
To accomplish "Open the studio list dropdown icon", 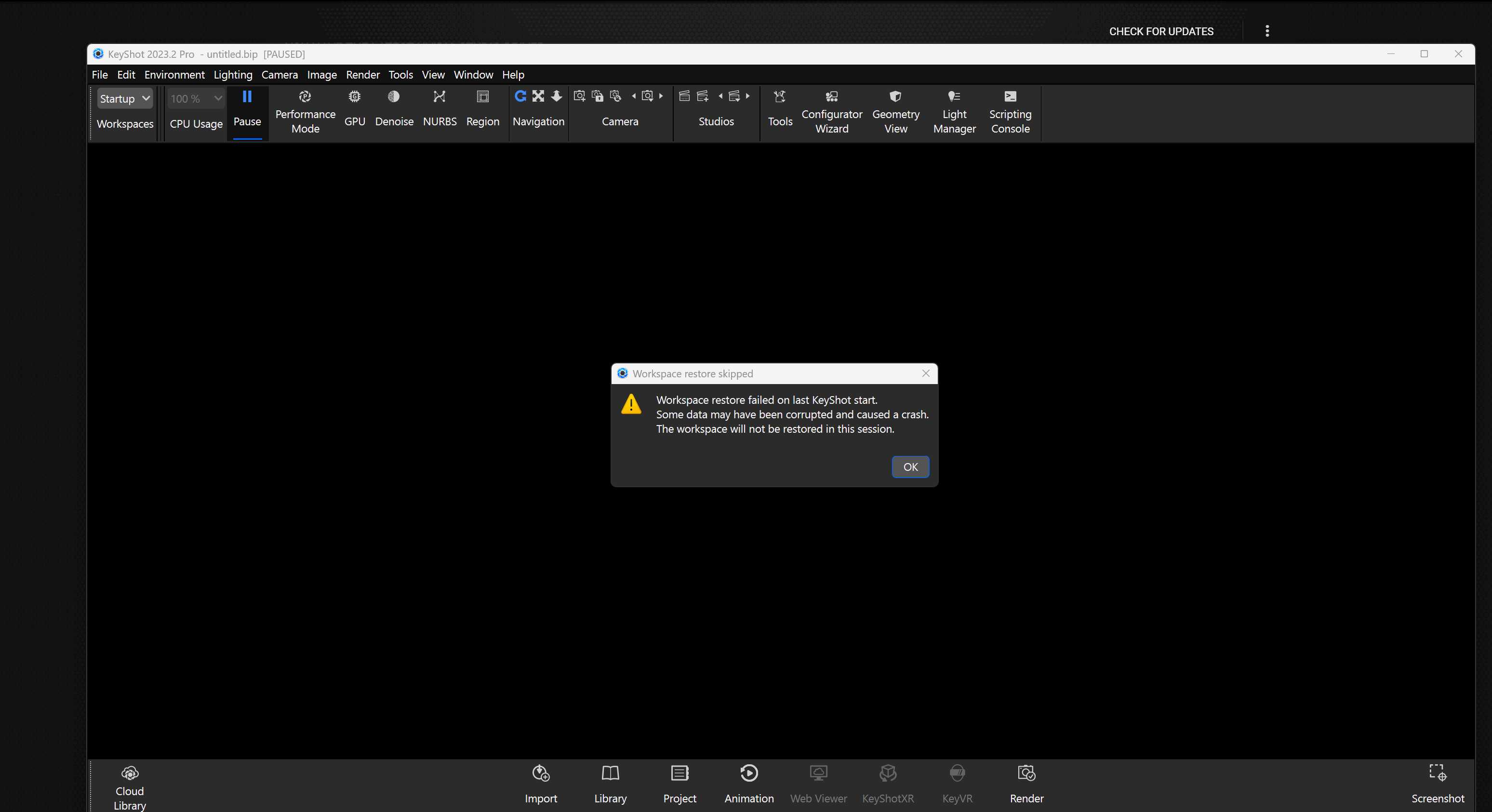I will coord(734,96).
